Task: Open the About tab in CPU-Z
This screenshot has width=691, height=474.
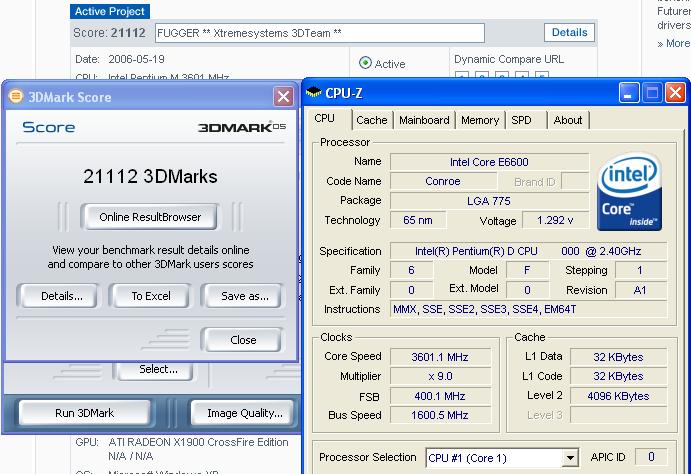Action: point(568,120)
